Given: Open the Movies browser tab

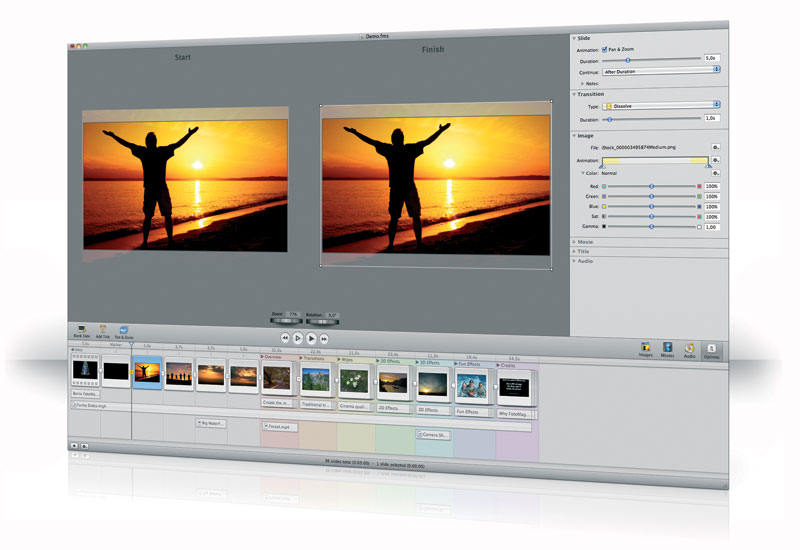Looking at the screenshot, I should [x=667, y=350].
